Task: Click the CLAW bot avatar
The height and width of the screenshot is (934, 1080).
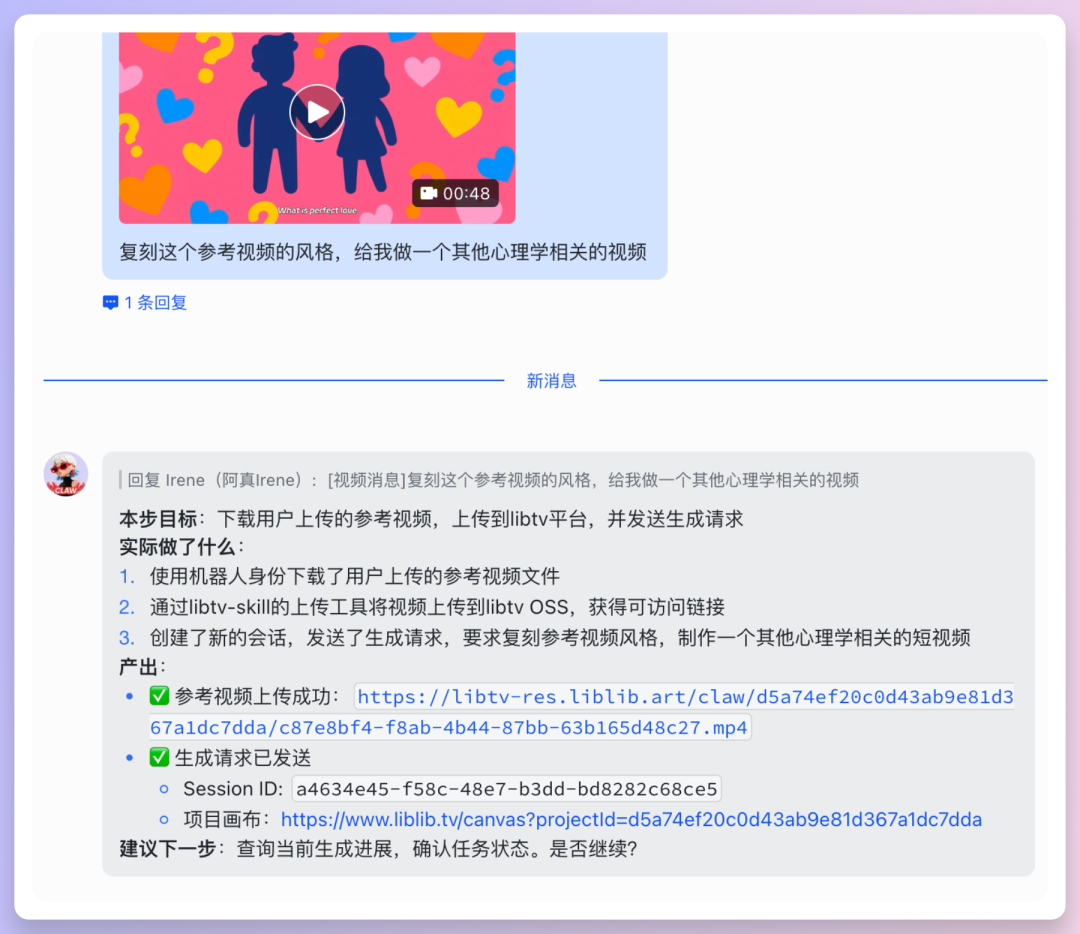Action: 65,473
